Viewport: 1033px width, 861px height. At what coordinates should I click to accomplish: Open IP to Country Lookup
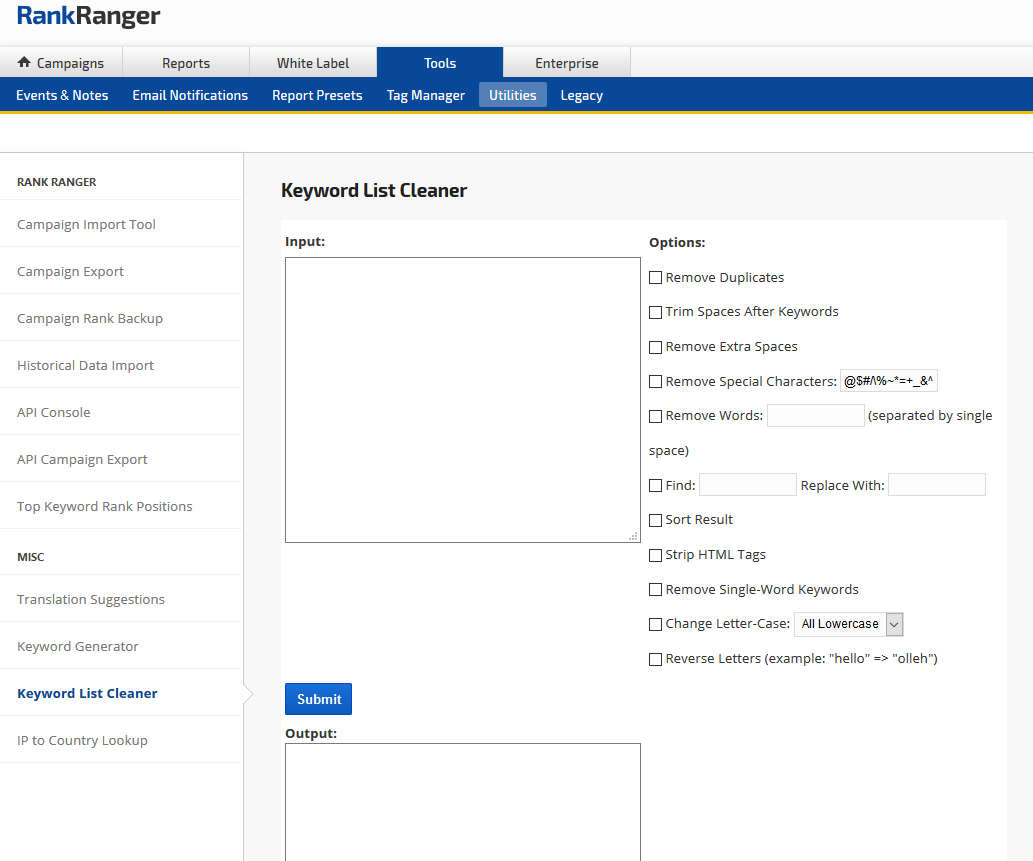click(x=82, y=740)
